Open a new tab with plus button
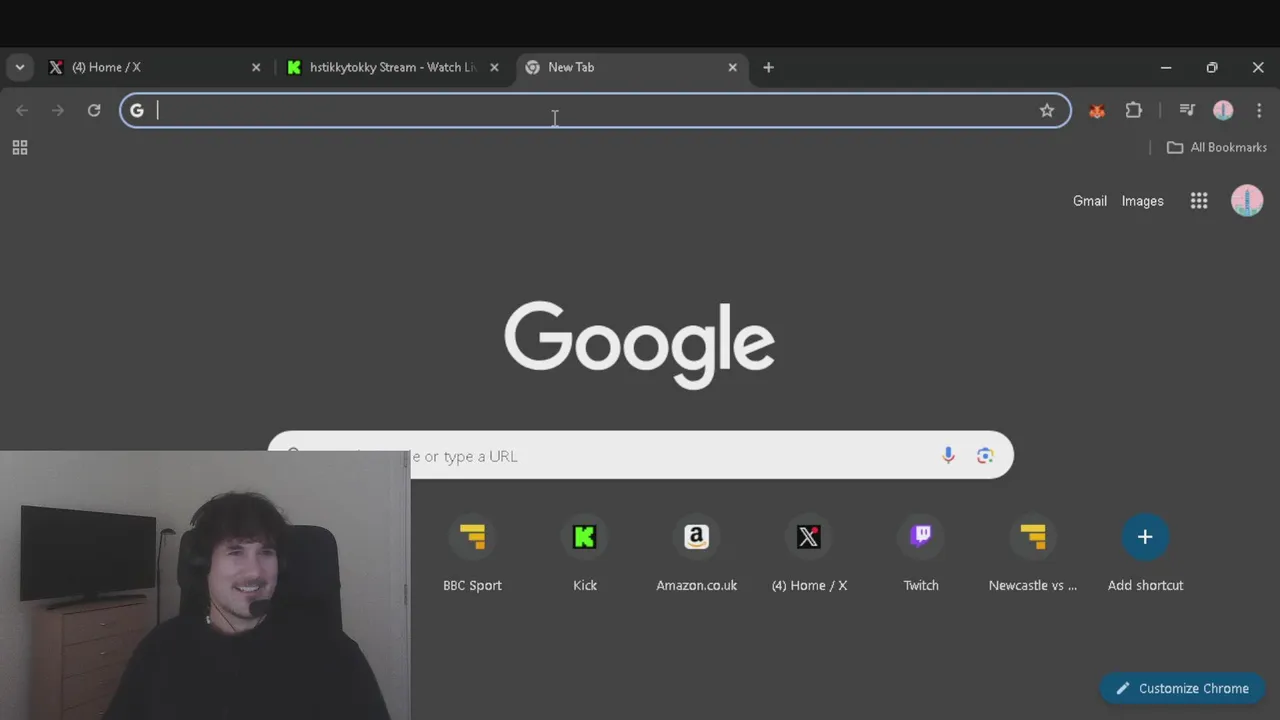This screenshot has width=1280, height=720. tap(768, 68)
